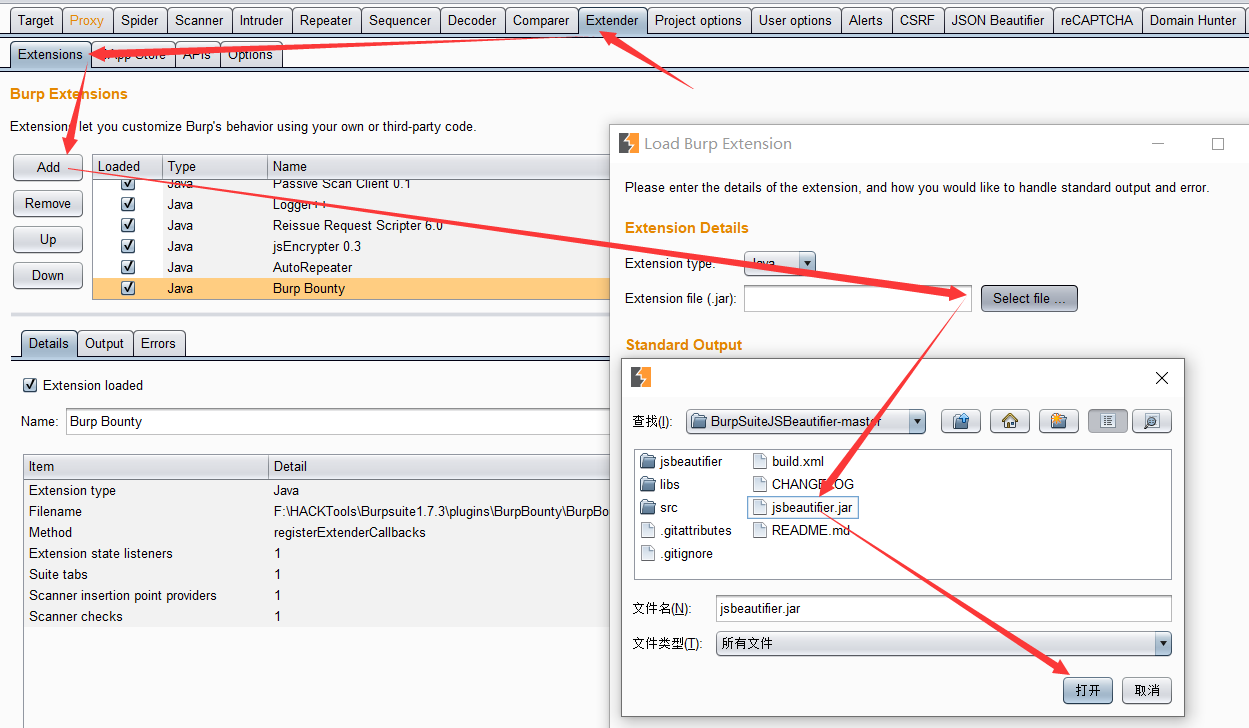This screenshot has width=1249, height=728.
Task: Open the look-in folder dropdown
Action: tap(806, 421)
